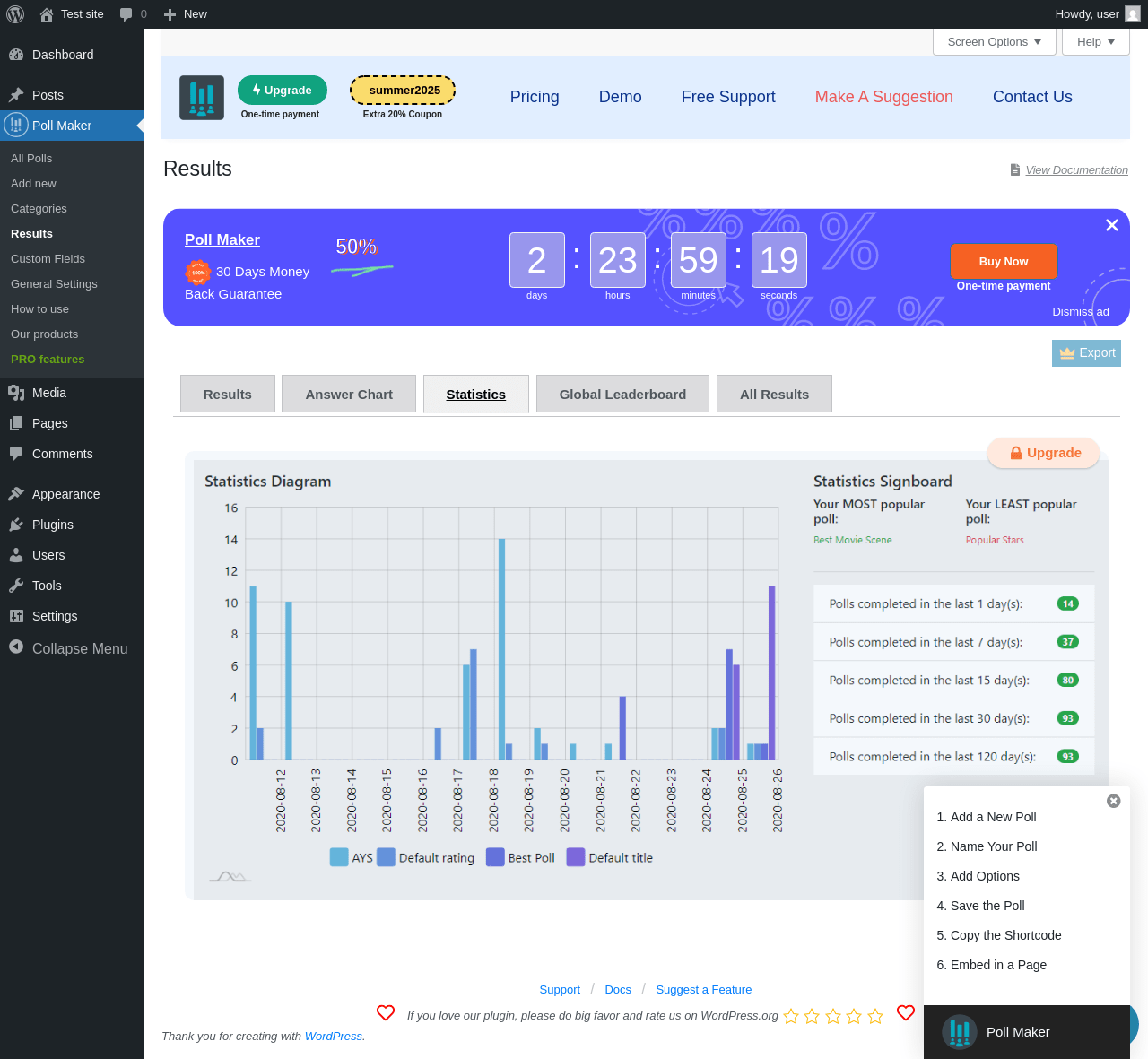This screenshot has width=1148, height=1059.
Task: Toggle the Default rating legend series
Action: click(x=426, y=858)
